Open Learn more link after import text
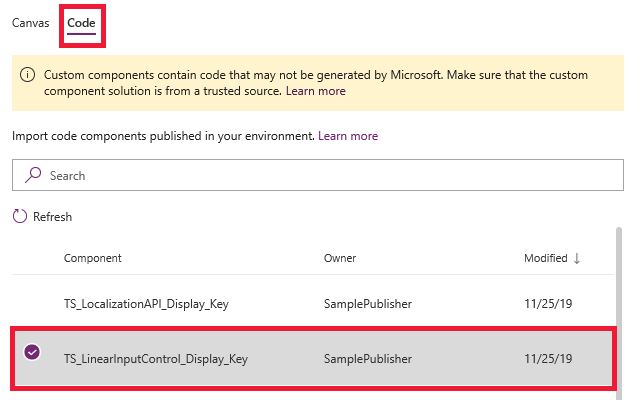This screenshot has width=640, height=400. click(x=348, y=136)
